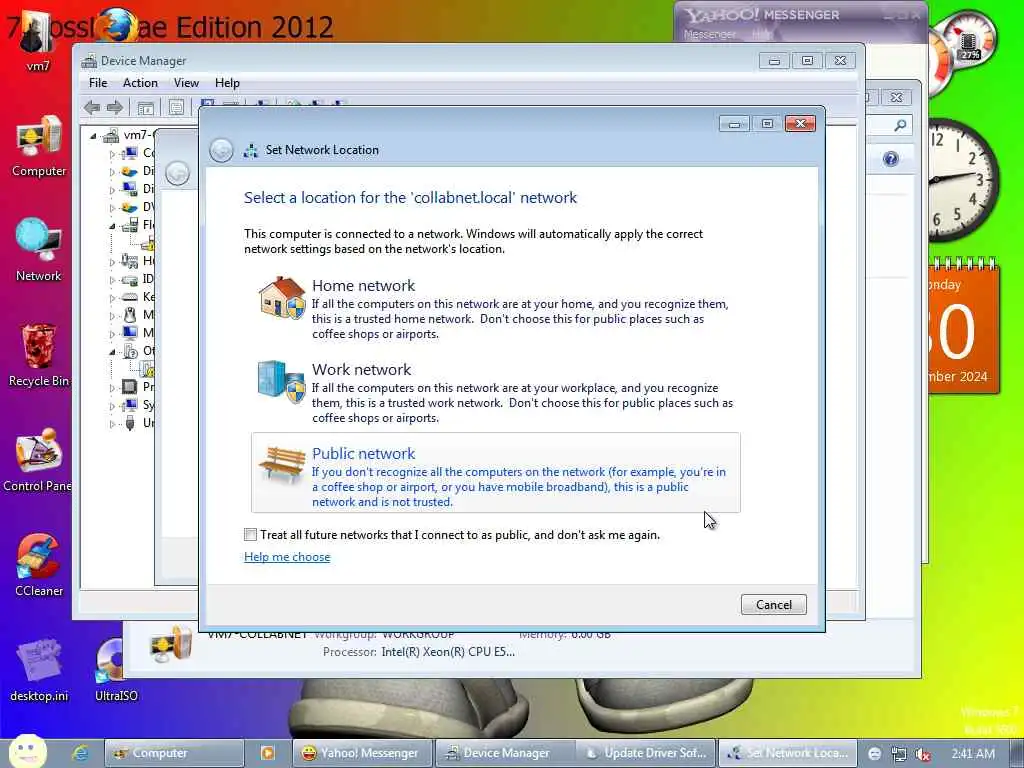Click the calendar desktop gadget
The height and width of the screenshot is (768, 1024).
[x=963, y=326]
